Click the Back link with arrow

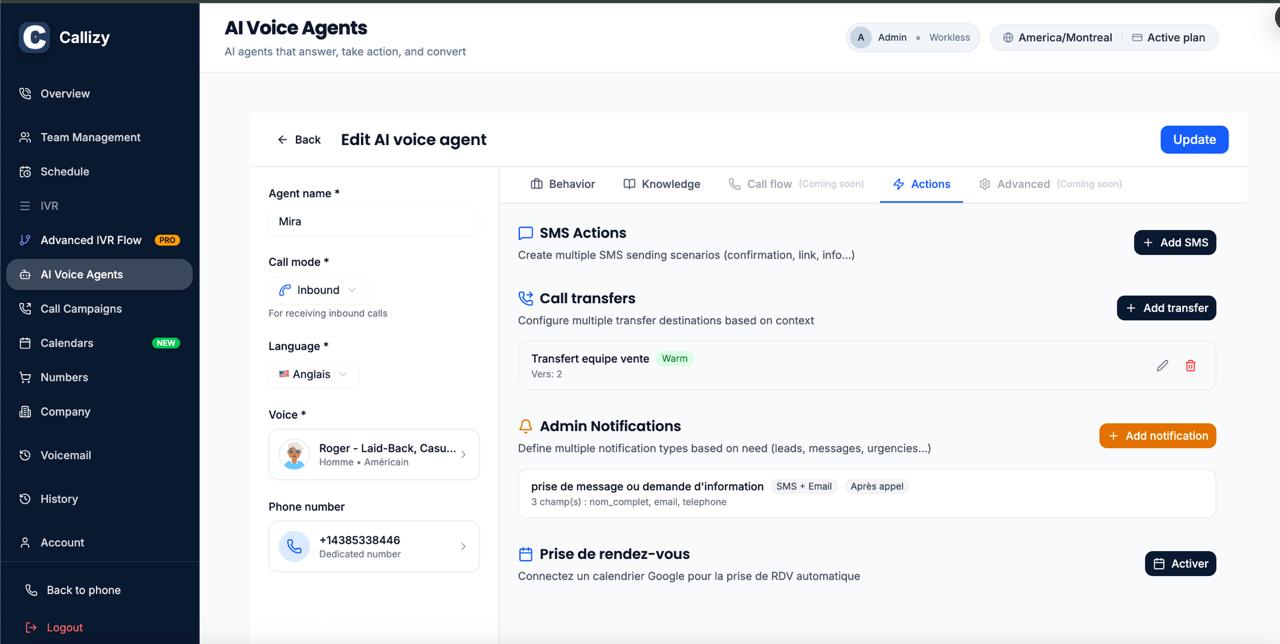click(x=299, y=140)
